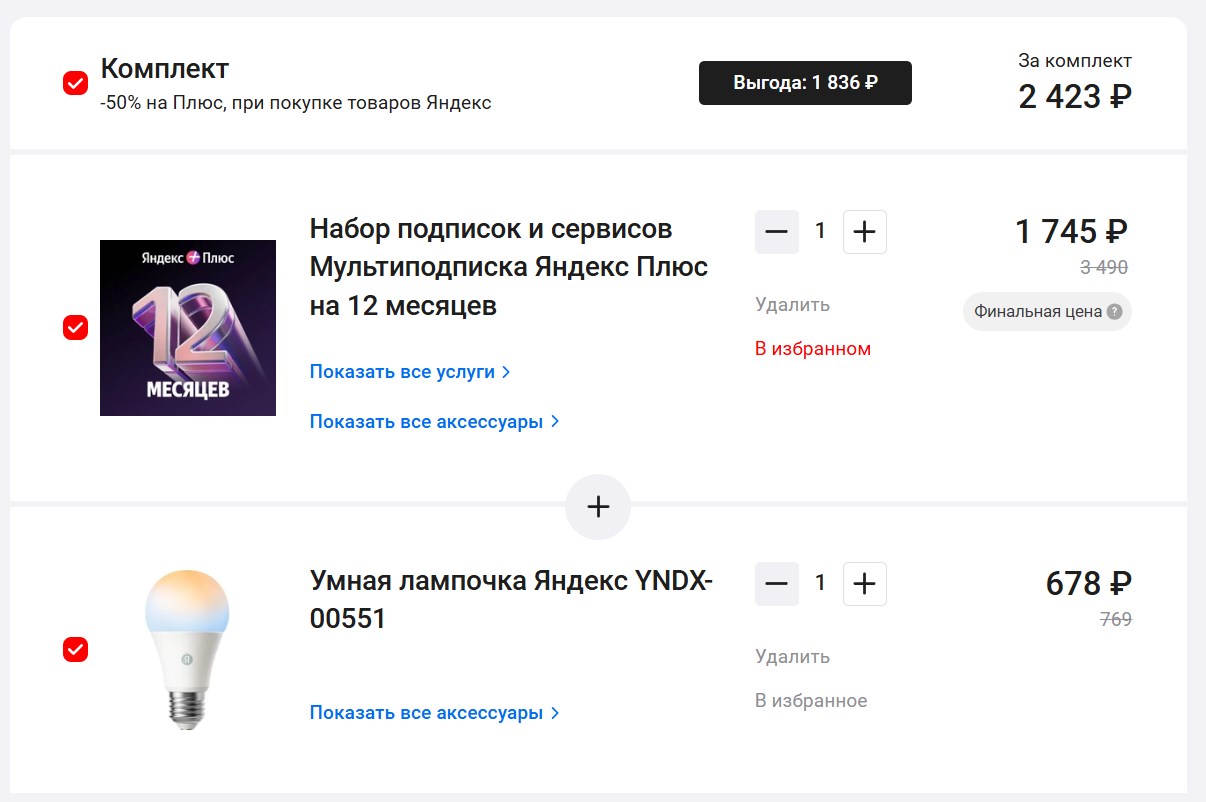Increase smart bulb quantity with plus
The height and width of the screenshot is (802, 1206).
pyautogui.click(x=865, y=584)
